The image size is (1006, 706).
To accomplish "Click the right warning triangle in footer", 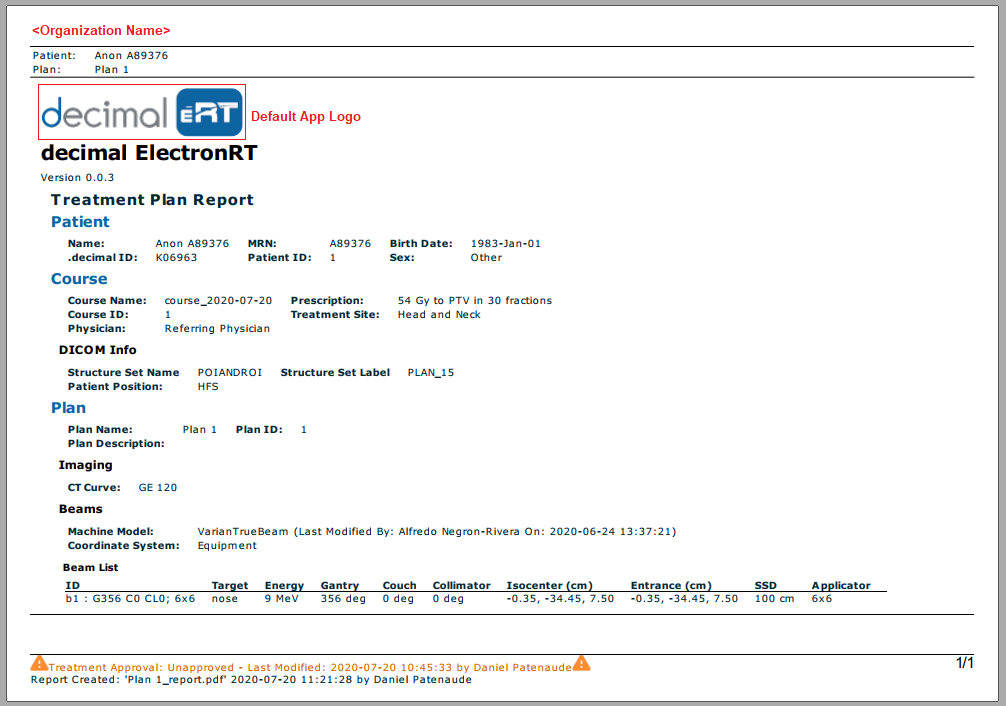I will pos(581,663).
